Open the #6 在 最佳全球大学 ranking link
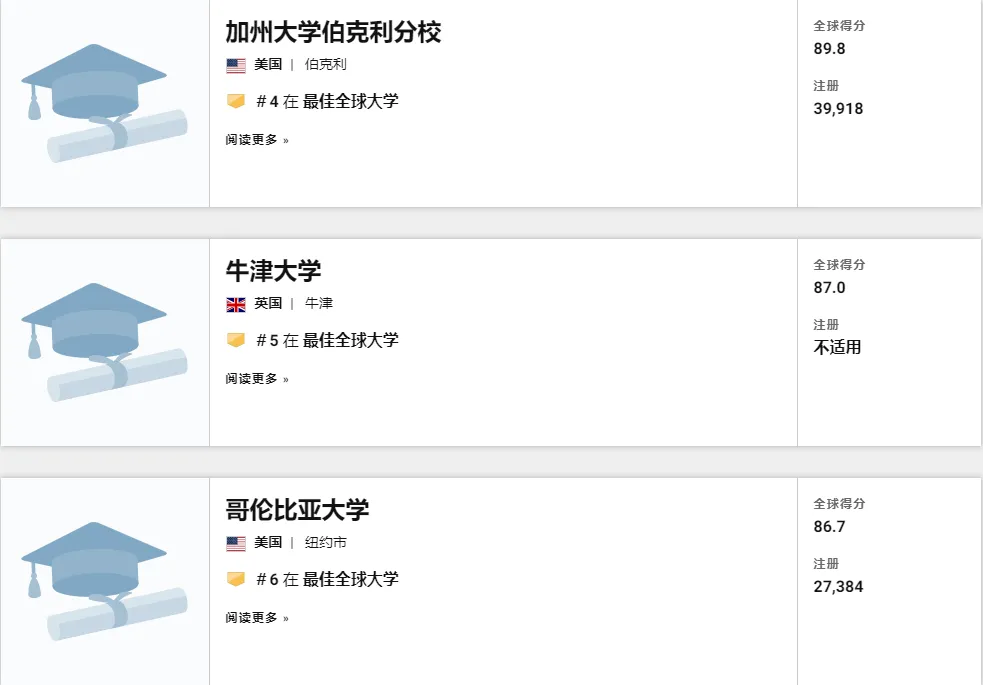This screenshot has width=983, height=685. pyautogui.click(x=327, y=578)
